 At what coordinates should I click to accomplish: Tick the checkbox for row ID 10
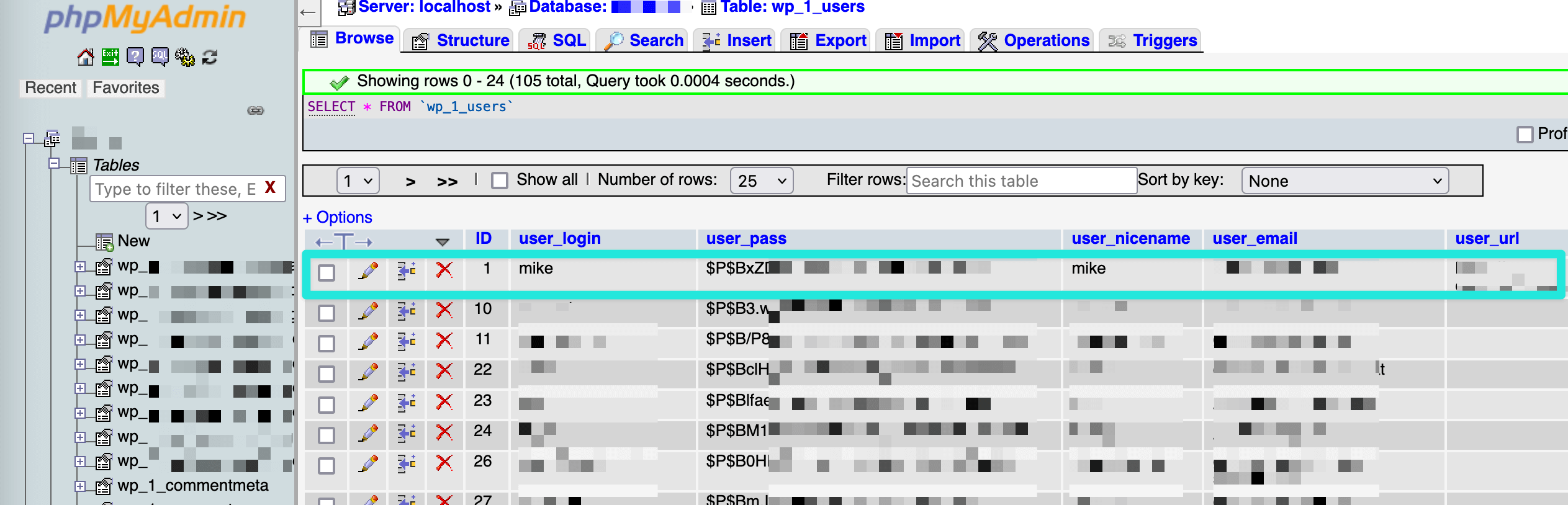327,313
